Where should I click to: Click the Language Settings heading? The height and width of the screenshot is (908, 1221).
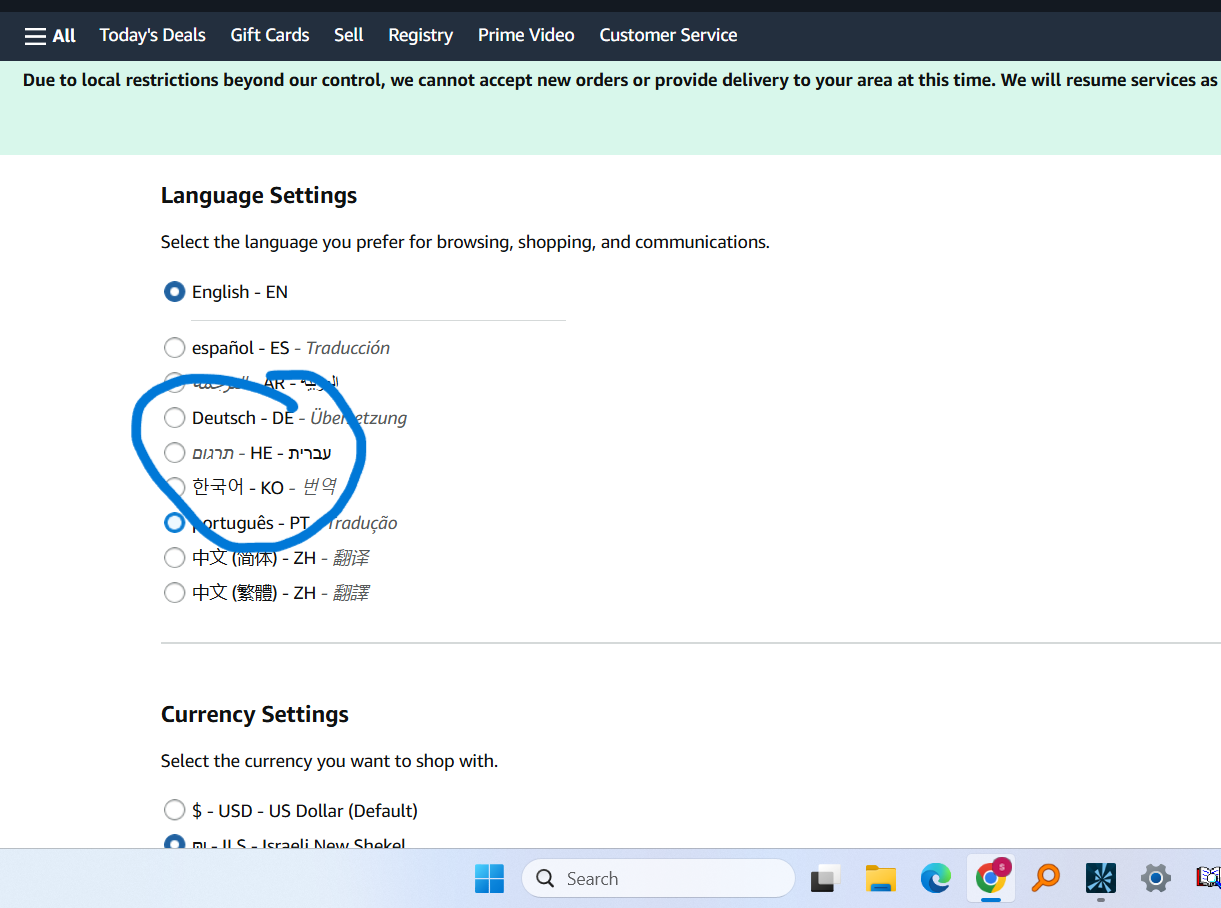(259, 196)
